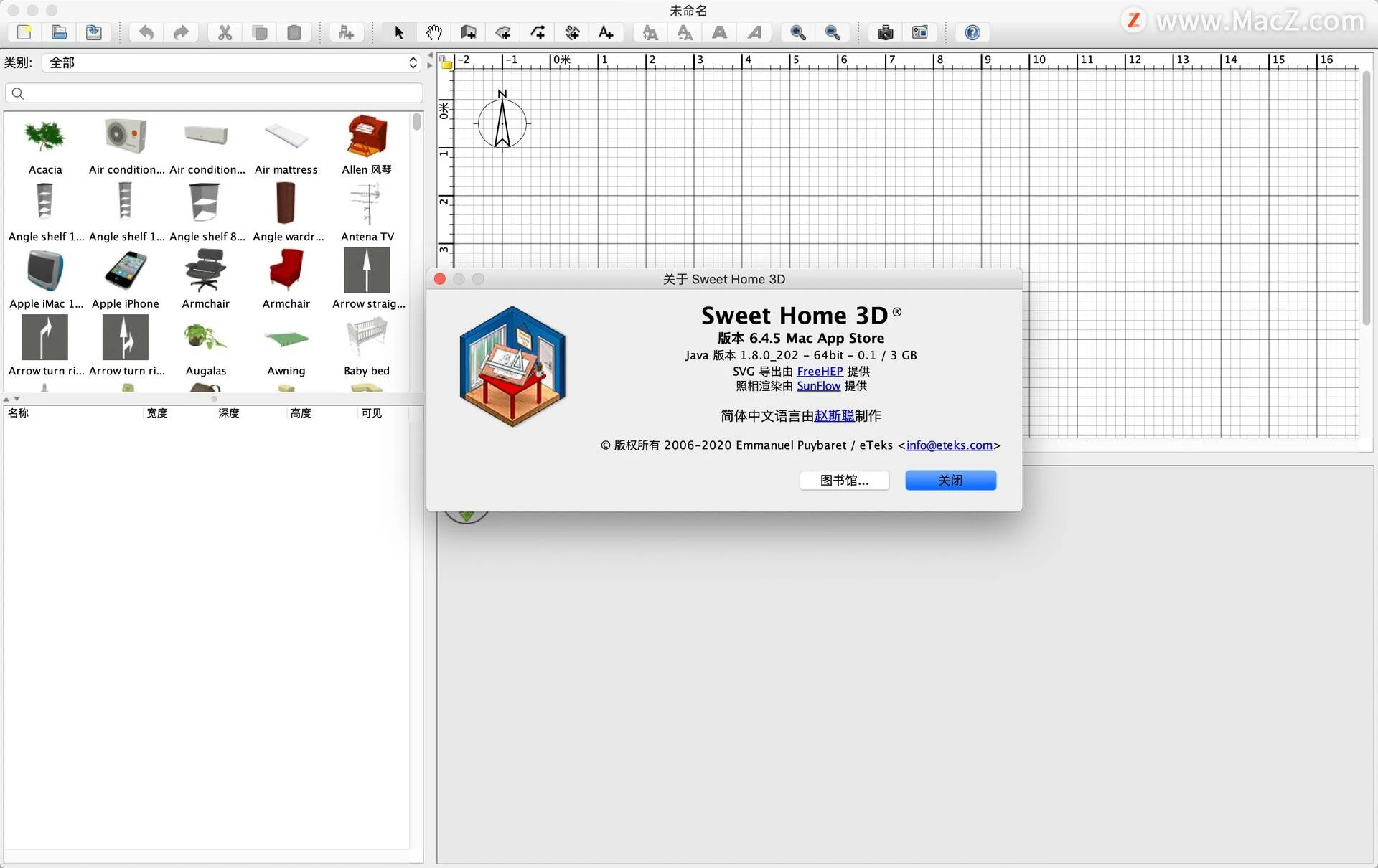The height and width of the screenshot is (868, 1378).
Task: Expand catalog panel using down arrow
Action: 17,399
